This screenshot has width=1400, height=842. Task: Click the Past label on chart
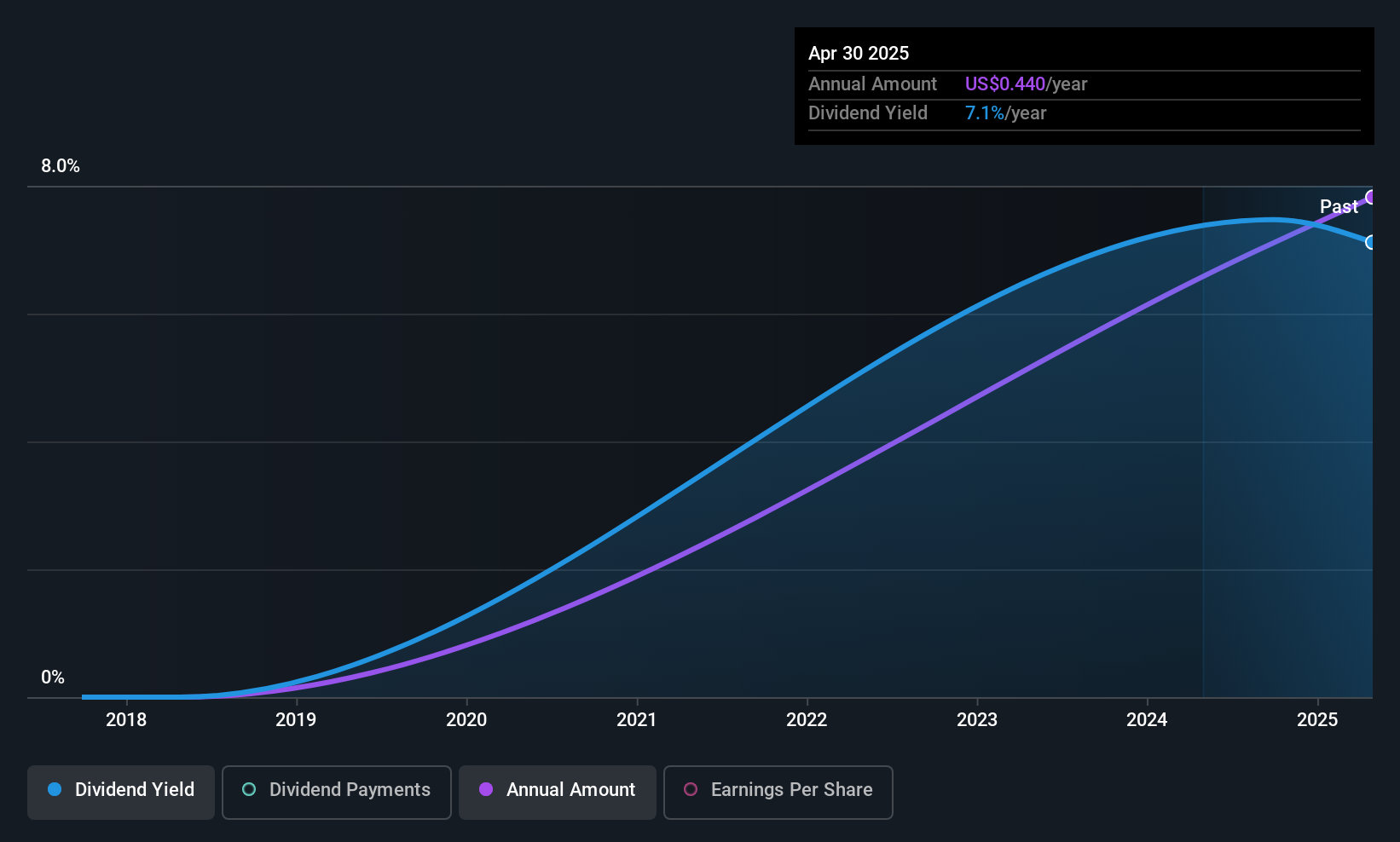coord(1339,206)
